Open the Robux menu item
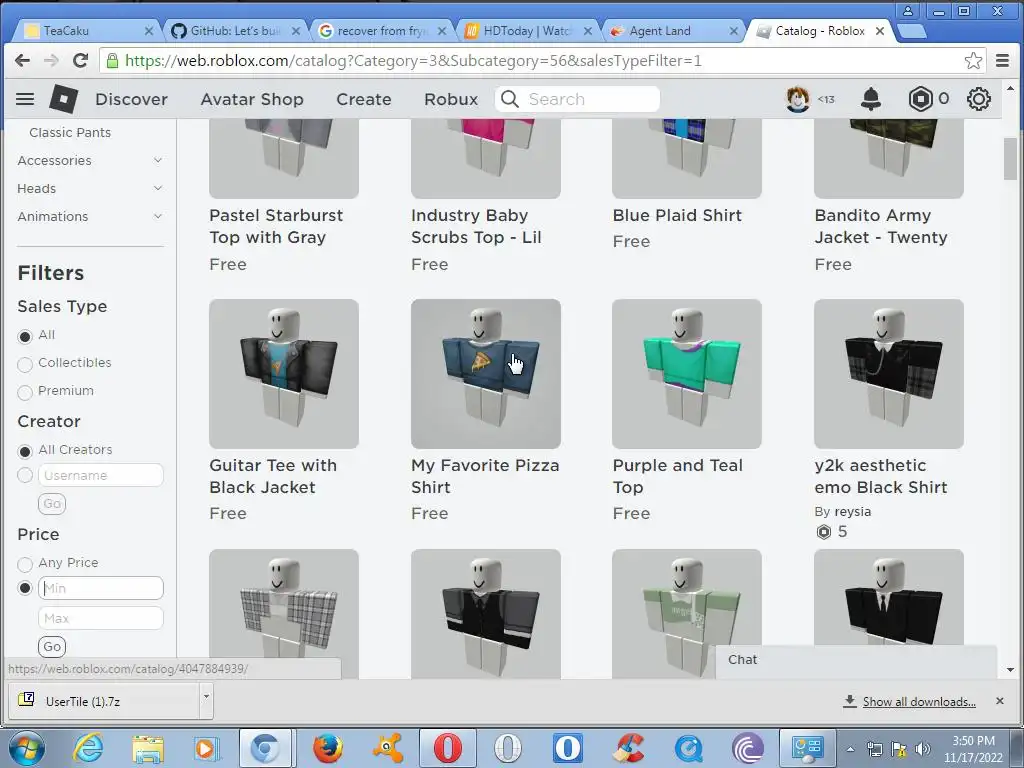 [451, 99]
